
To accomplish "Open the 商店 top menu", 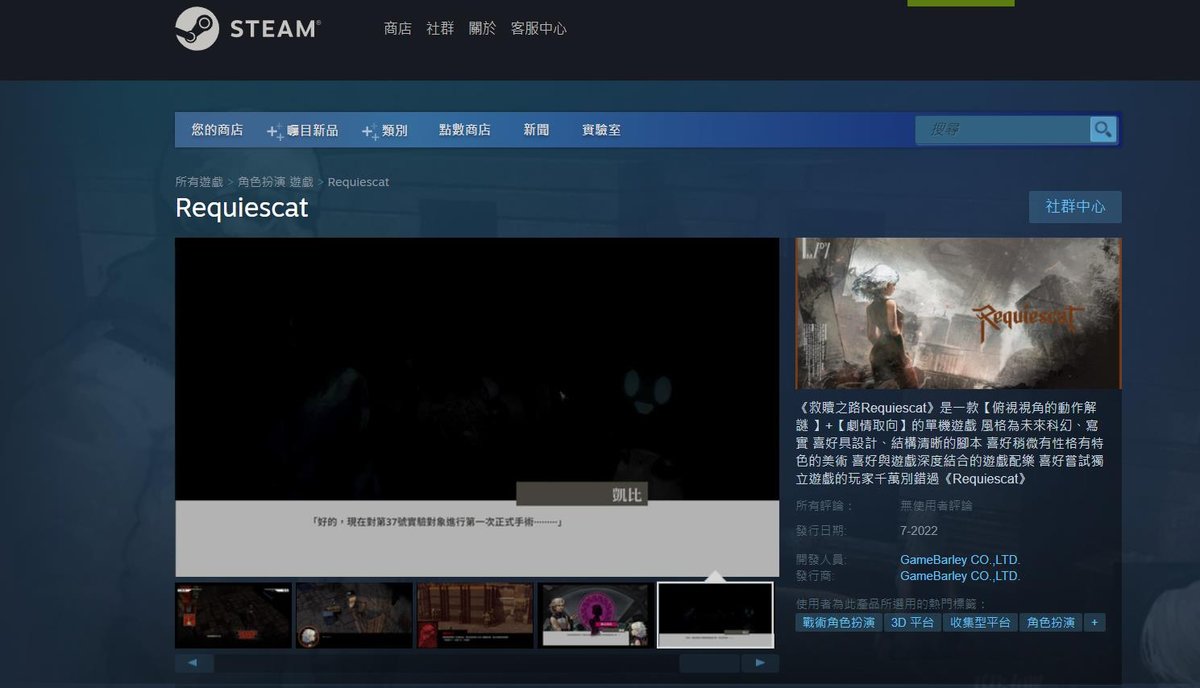I will tap(398, 28).
